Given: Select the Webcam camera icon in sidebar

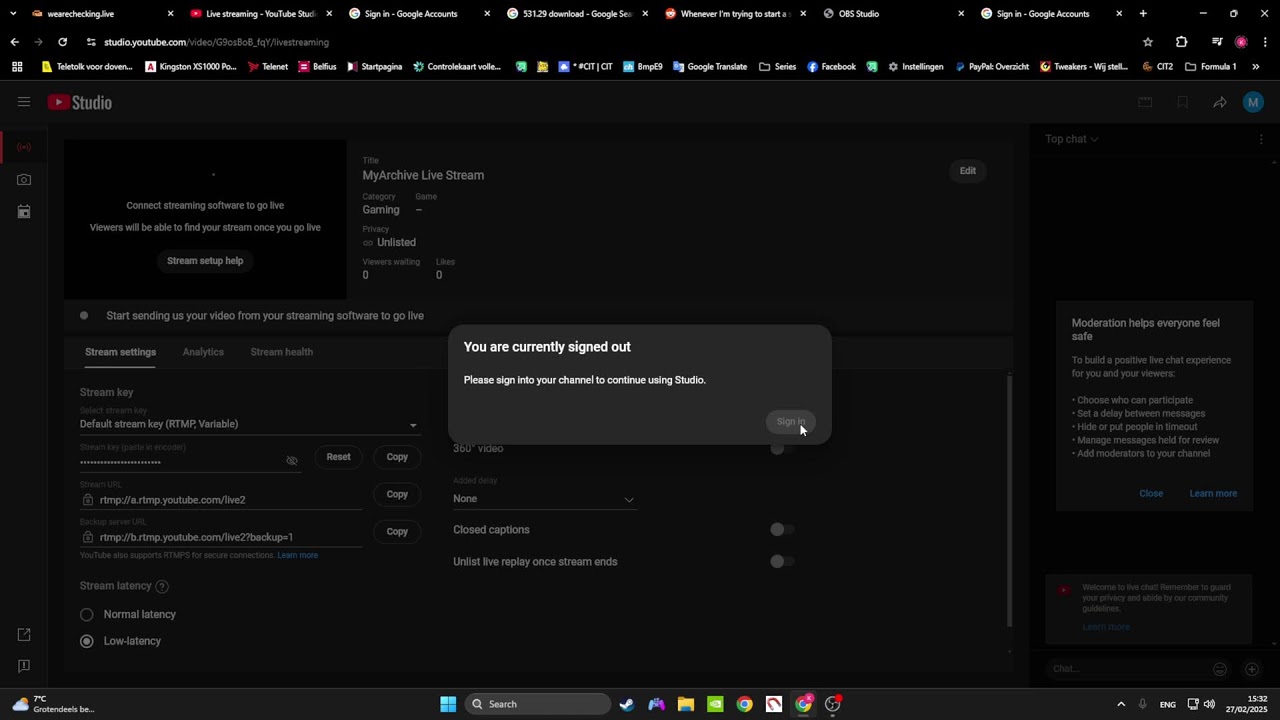Looking at the screenshot, I should [24, 180].
